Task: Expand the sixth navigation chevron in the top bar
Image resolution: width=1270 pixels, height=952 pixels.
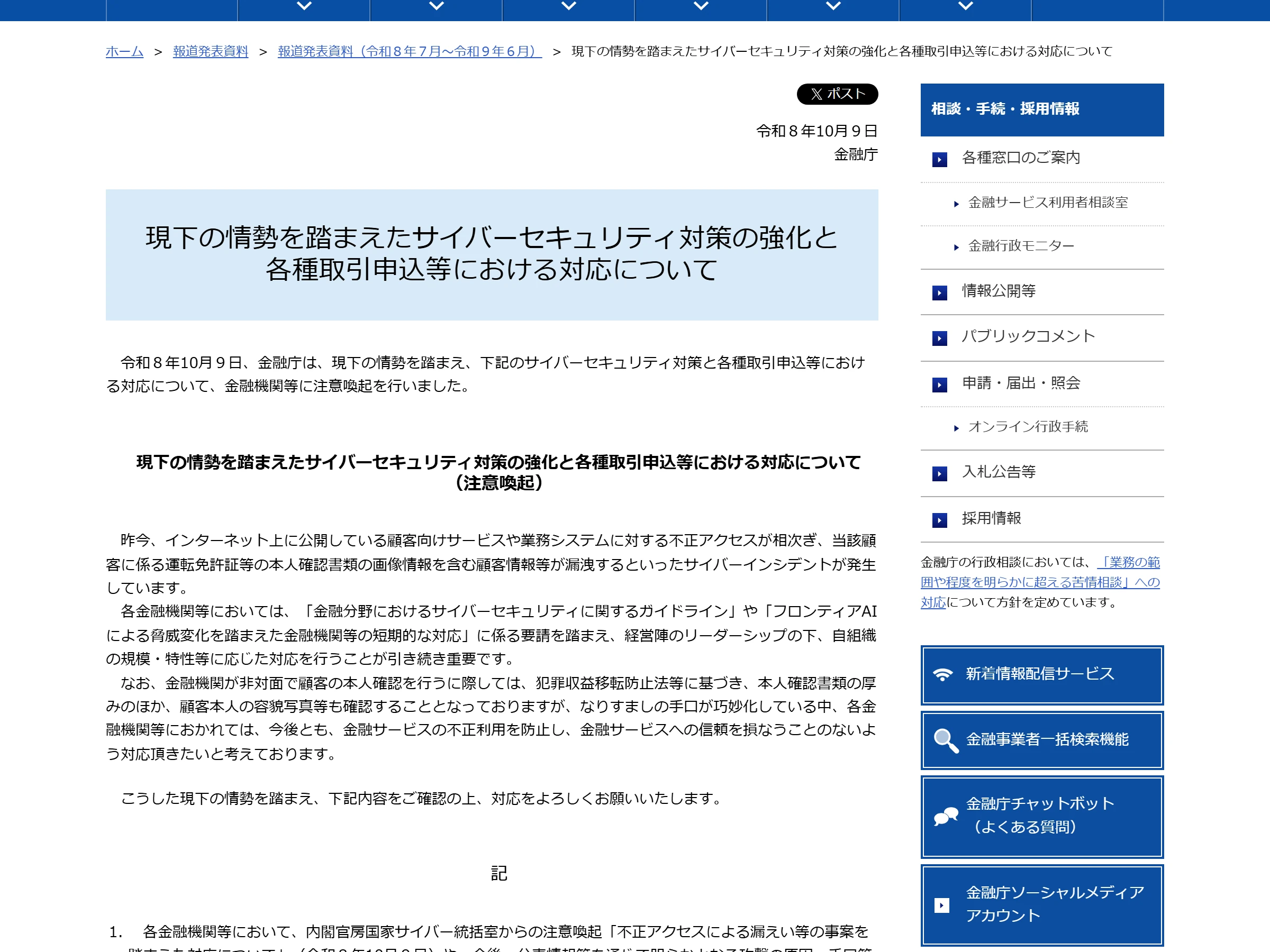Action: point(966,6)
